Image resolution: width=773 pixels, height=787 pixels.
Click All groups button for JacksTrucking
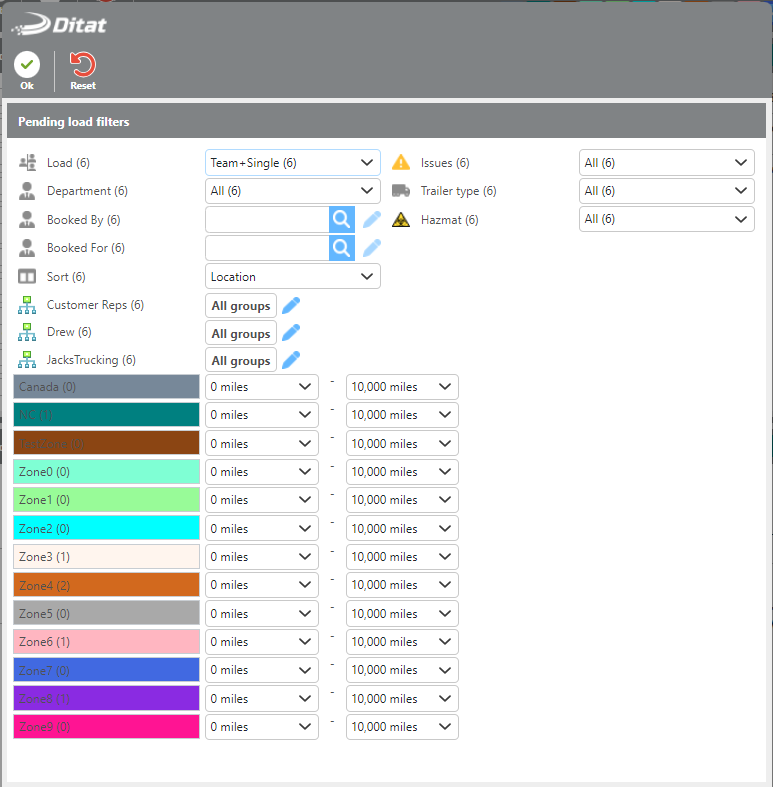[241, 361]
